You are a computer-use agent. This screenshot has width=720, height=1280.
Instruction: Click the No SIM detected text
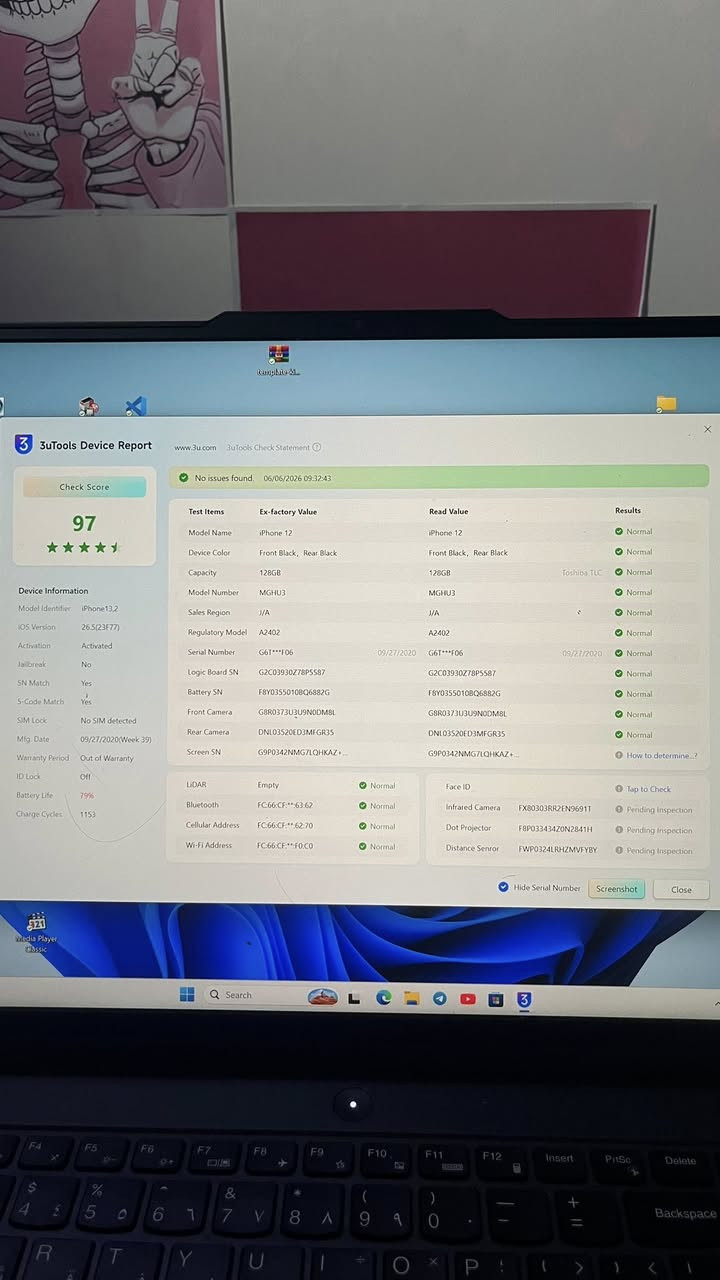(108, 720)
